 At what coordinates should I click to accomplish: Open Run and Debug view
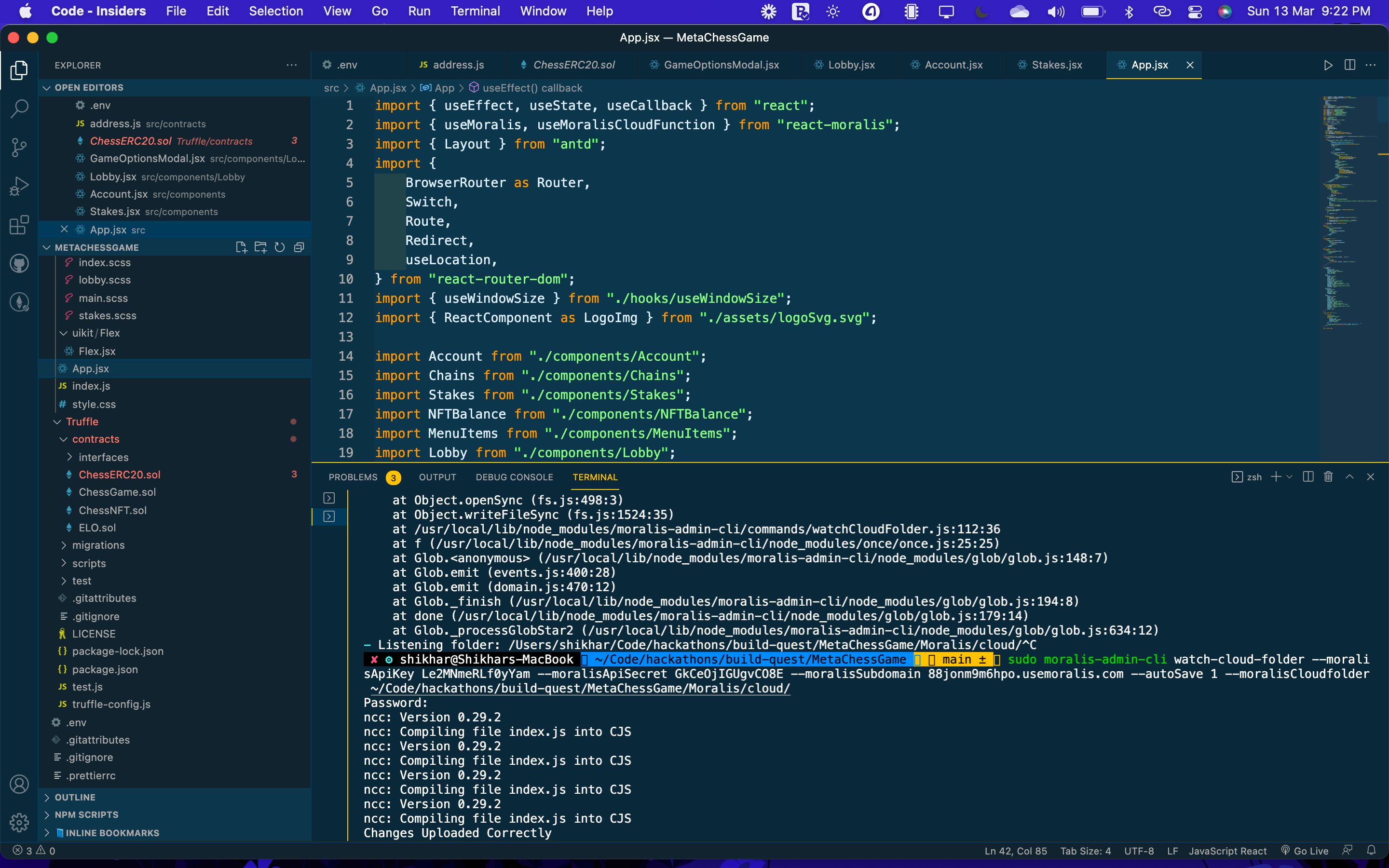coord(19,186)
